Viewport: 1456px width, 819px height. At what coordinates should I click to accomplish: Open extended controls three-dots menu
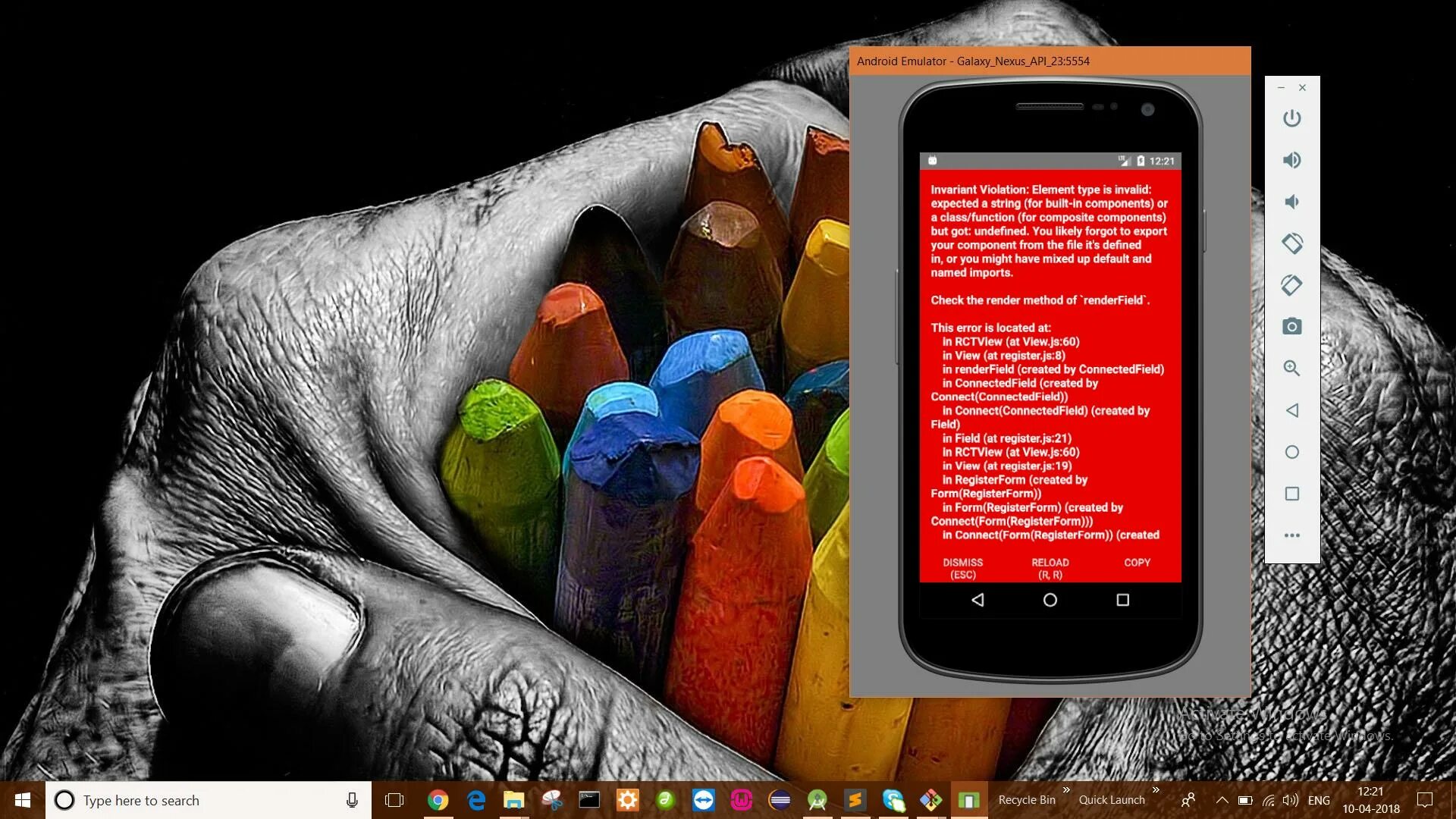[x=1291, y=535]
